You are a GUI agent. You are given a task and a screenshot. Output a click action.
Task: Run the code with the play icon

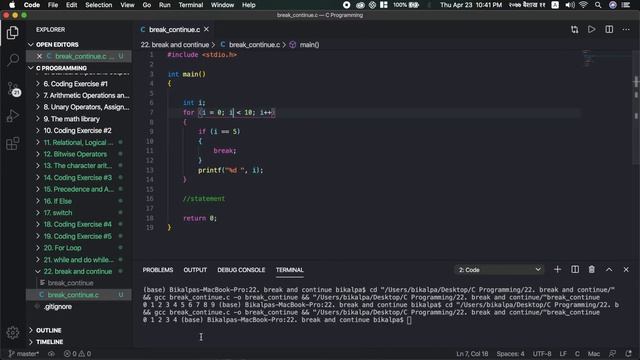coord(591,29)
